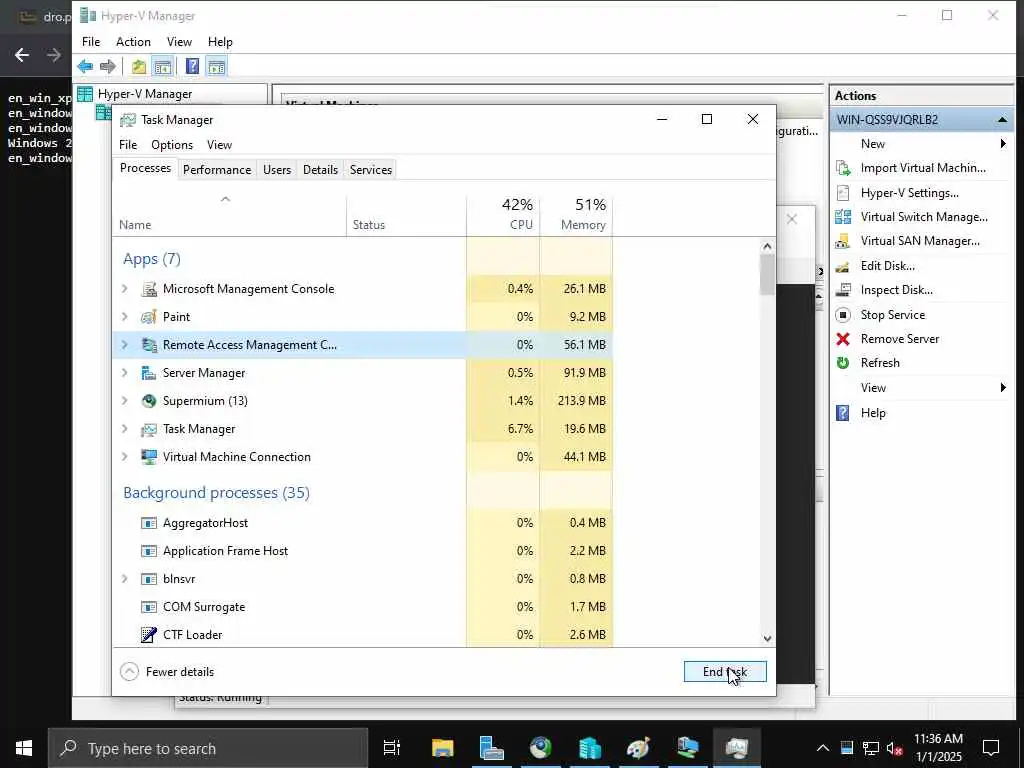The height and width of the screenshot is (768, 1024).
Task: Select the AggregatorHost background process
Action: point(362,522)
